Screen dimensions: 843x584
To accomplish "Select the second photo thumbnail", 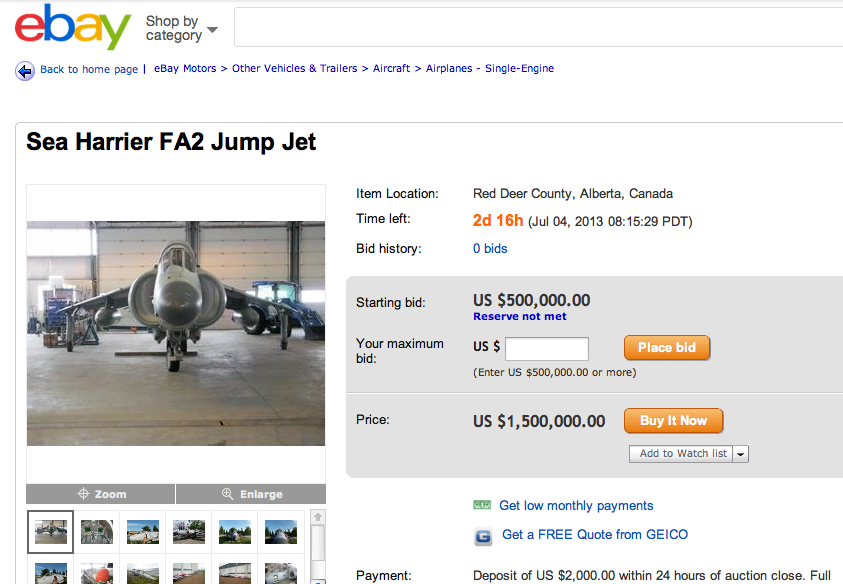I will 97,532.
